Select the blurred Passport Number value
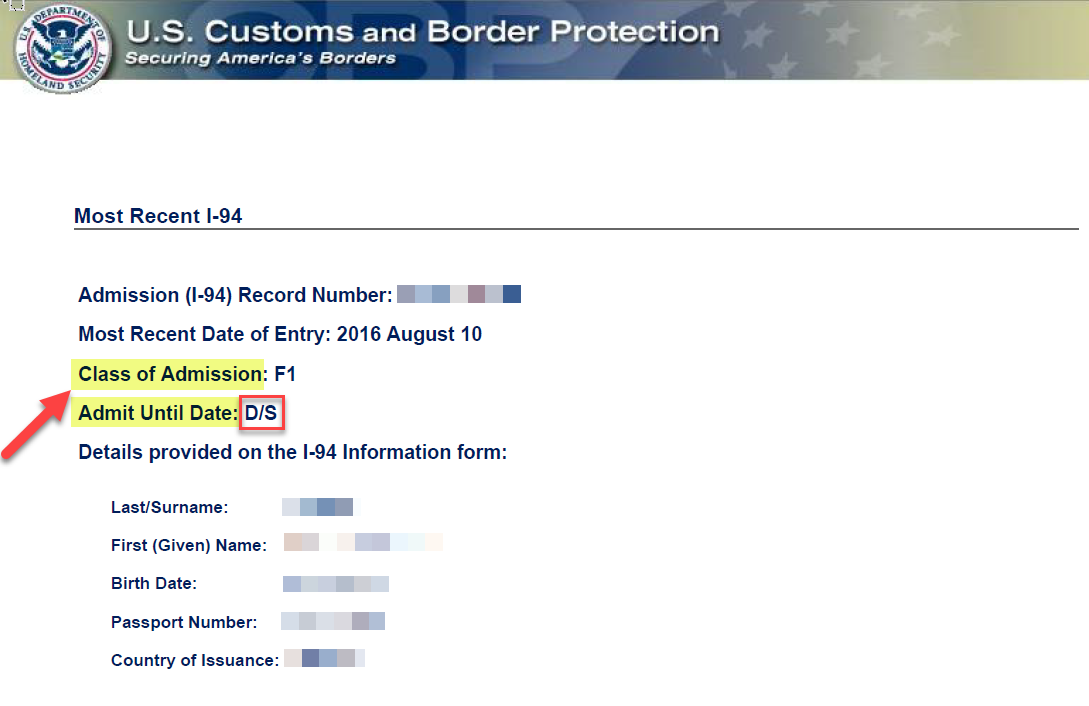Viewport: 1089px width, 706px height. click(333, 621)
